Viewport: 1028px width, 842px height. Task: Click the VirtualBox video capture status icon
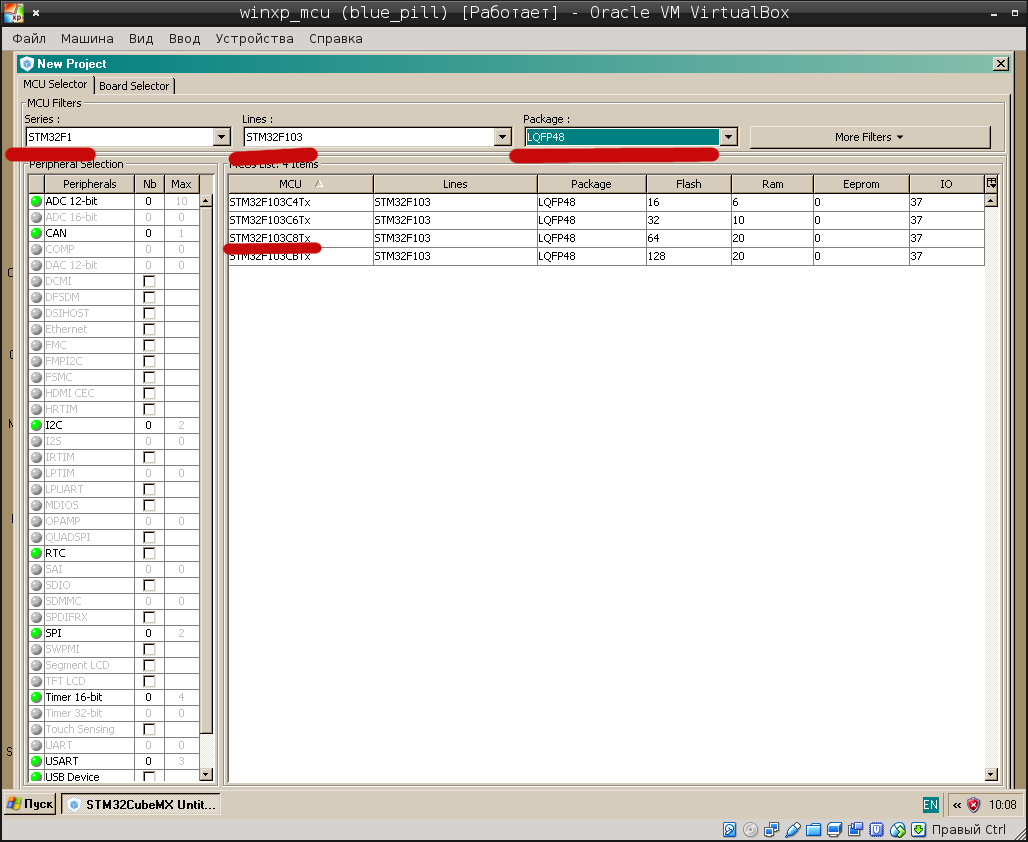tap(855, 830)
